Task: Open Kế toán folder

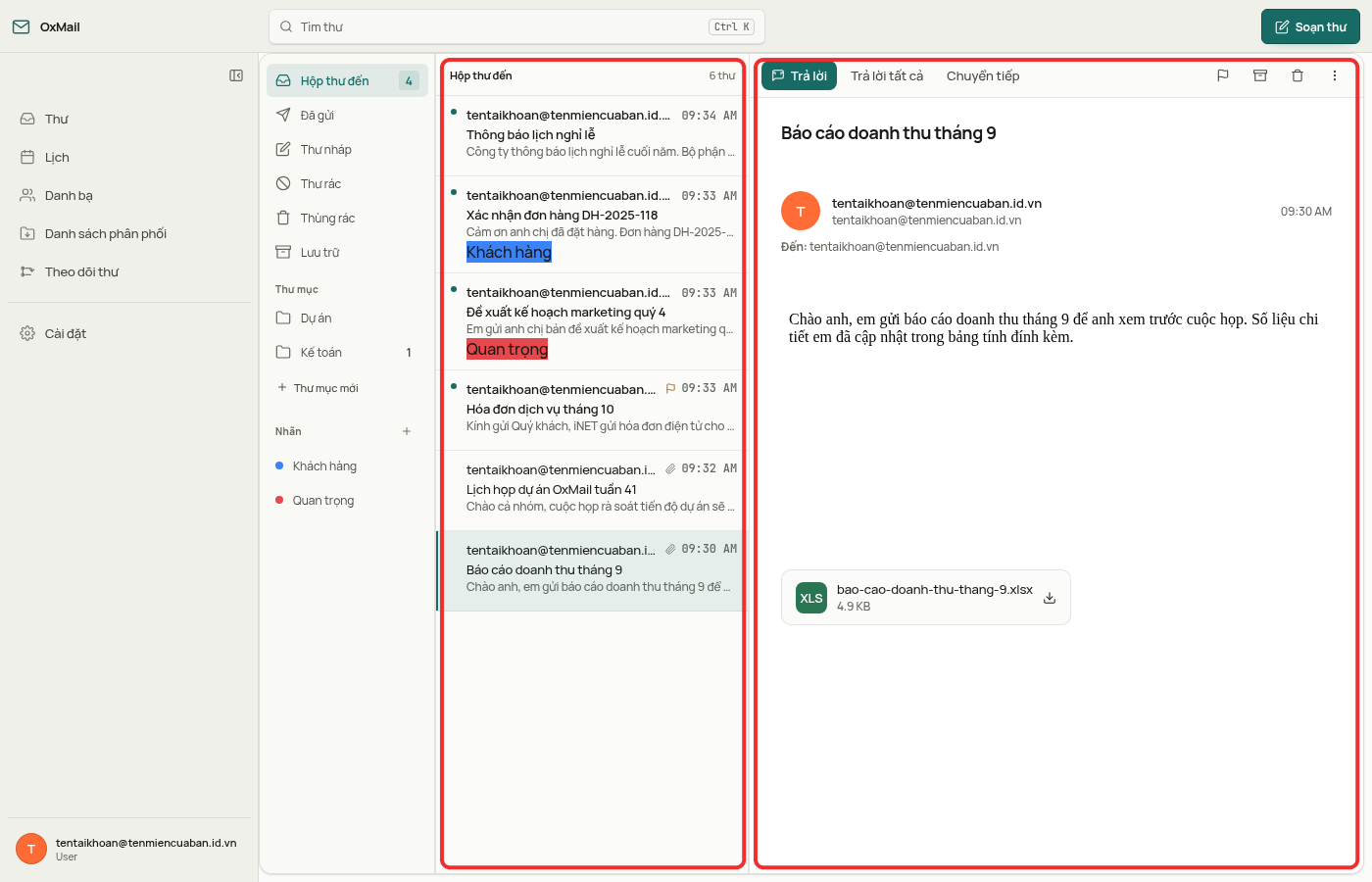Action: pyautogui.click(x=347, y=352)
